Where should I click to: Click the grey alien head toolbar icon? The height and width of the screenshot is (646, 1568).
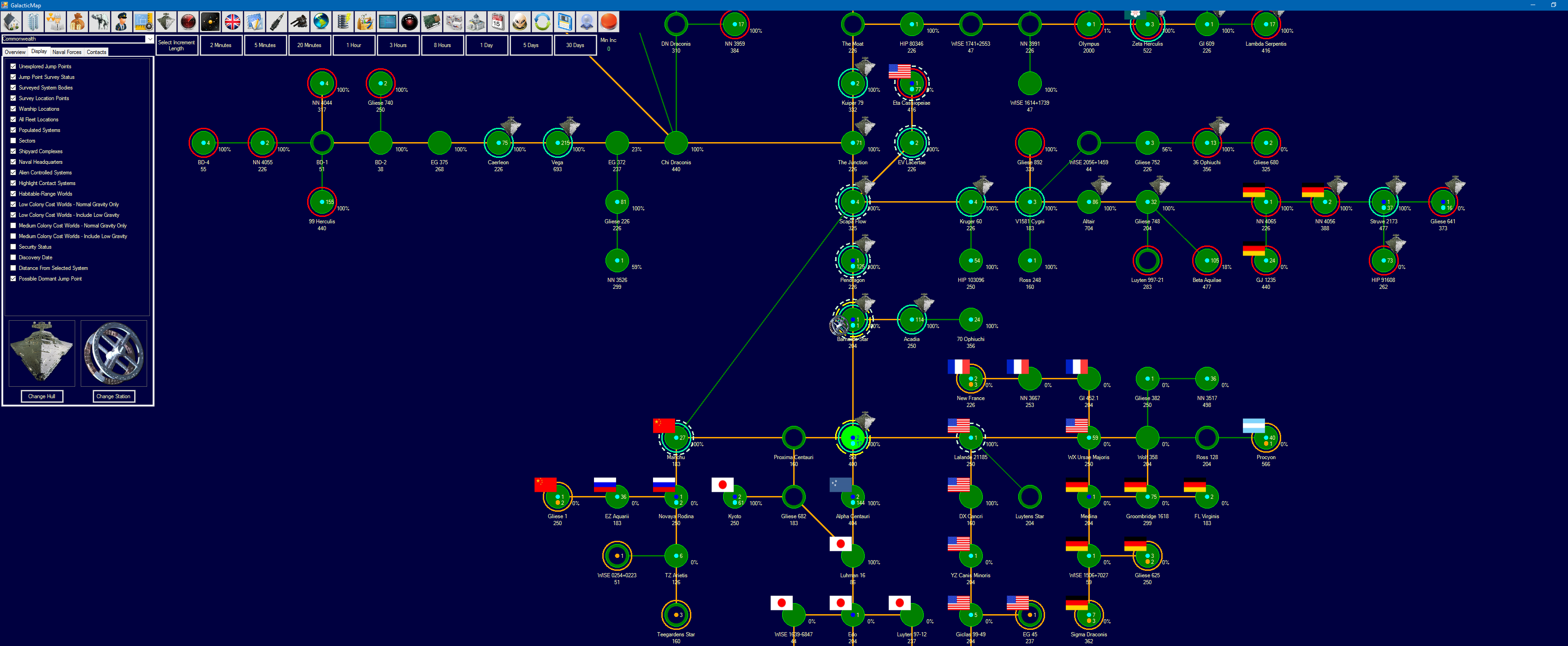click(x=520, y=22)
